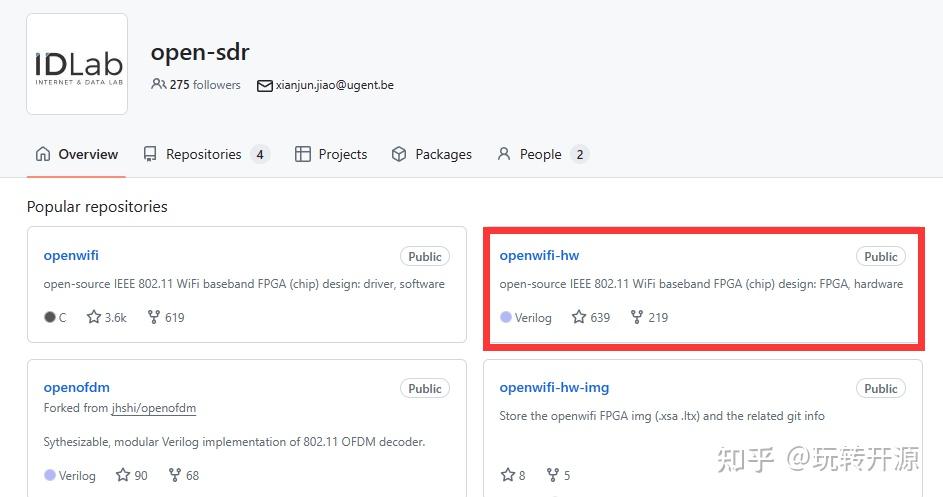
Task: Click the star icon showing 90 on openofdm
Action: pyautogui.click(x=123, y=475)
